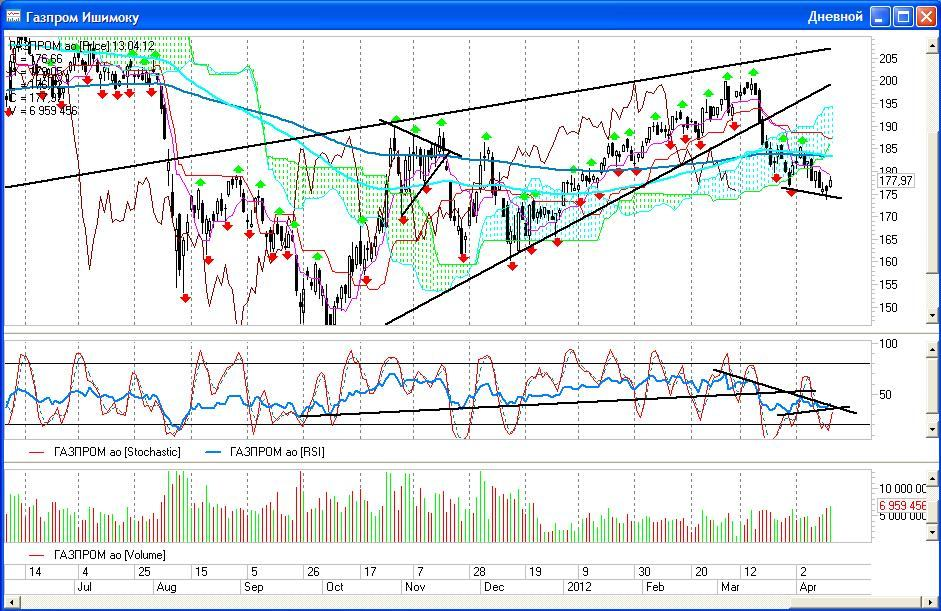The image size is (941, 611).
Task: Click the 155 price axis value
Action: [888, 284]
